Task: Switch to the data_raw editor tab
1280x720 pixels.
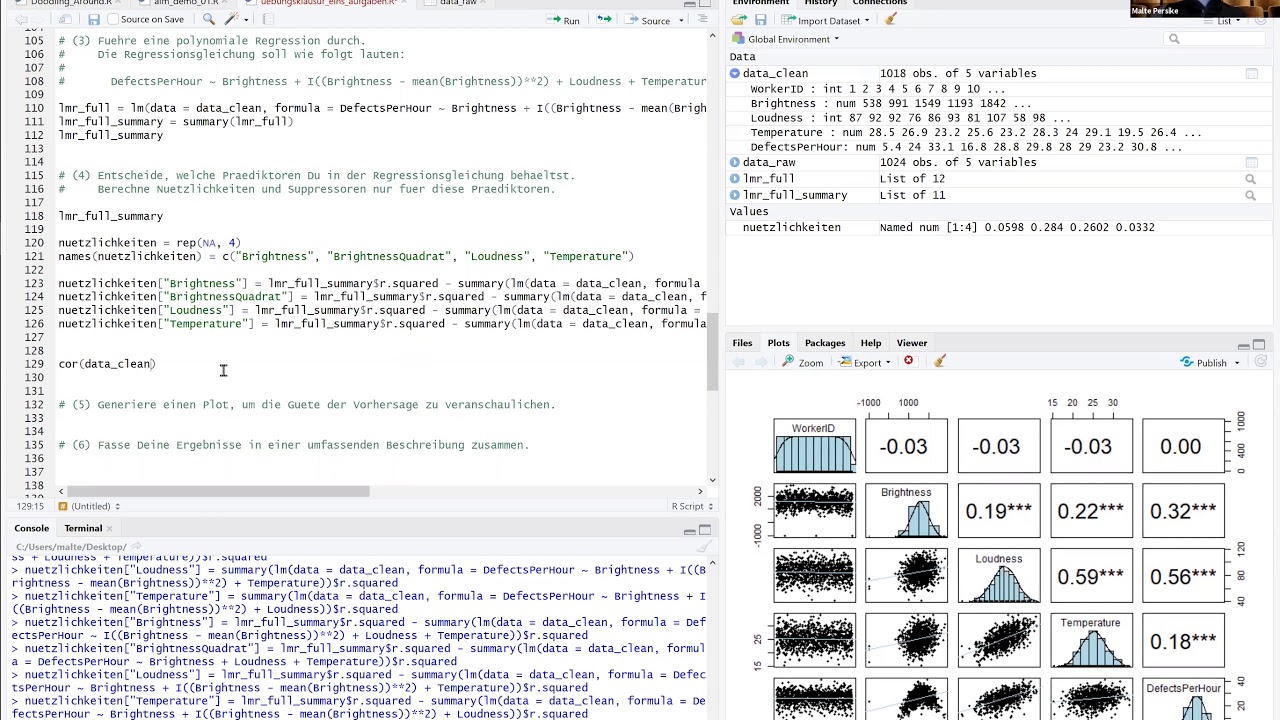Action: click(x=458, y=3)
